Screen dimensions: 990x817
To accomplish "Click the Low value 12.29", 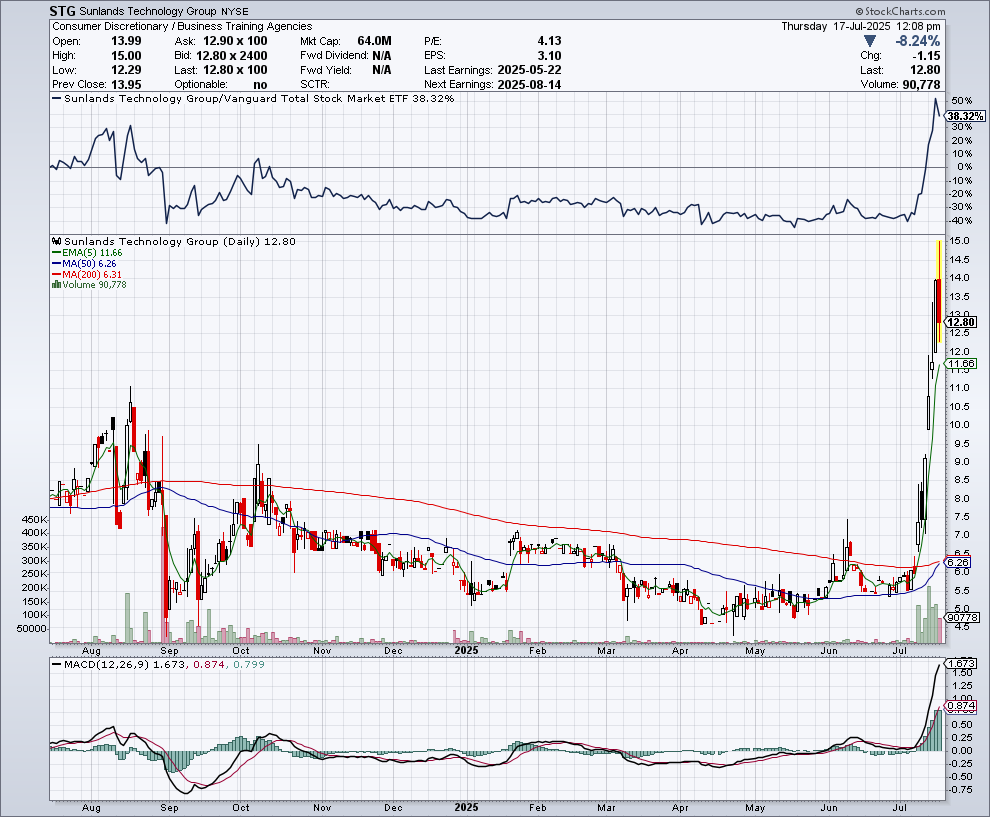I will (126, 70).
